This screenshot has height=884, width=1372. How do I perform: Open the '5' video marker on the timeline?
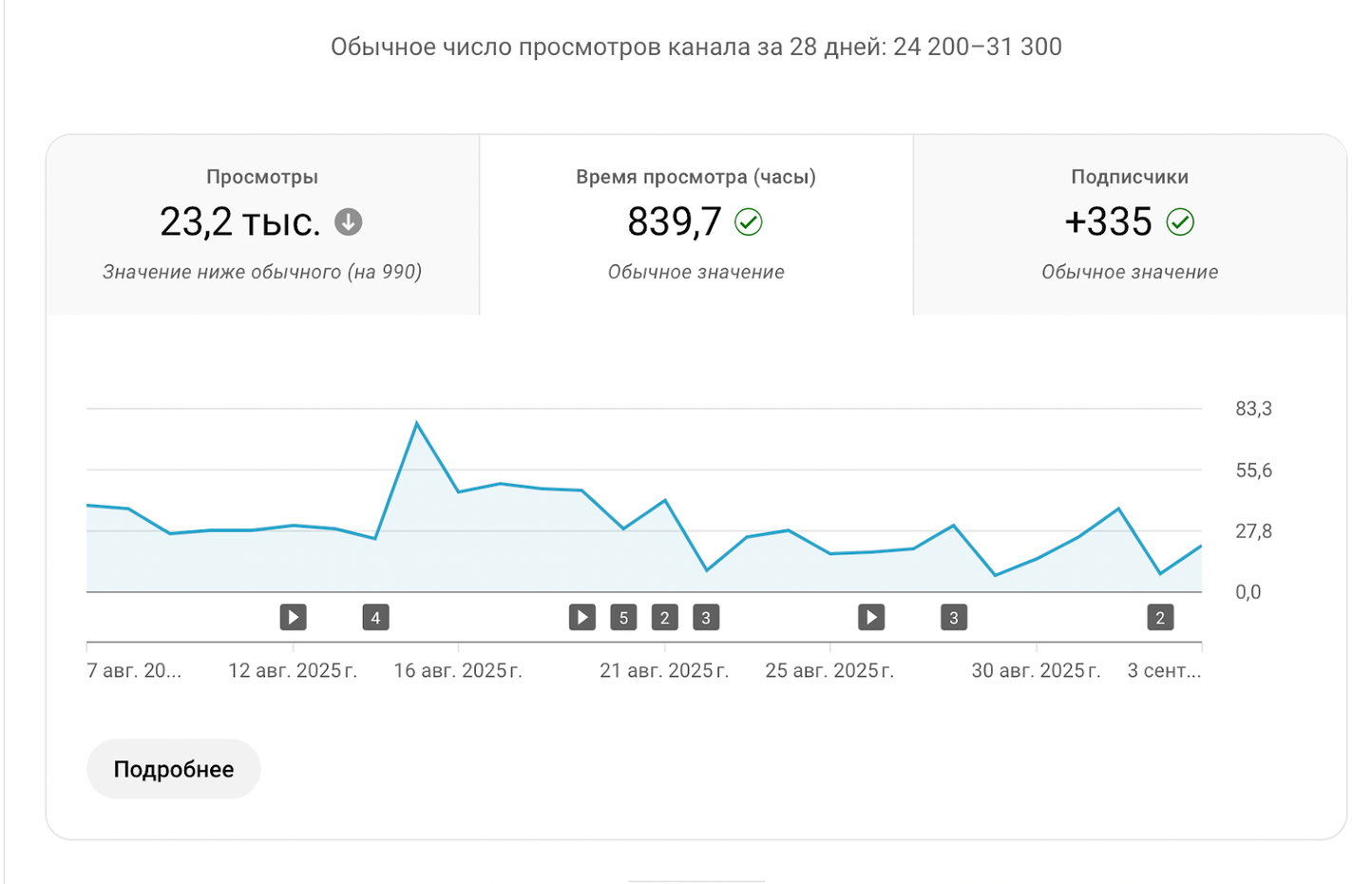623,617
